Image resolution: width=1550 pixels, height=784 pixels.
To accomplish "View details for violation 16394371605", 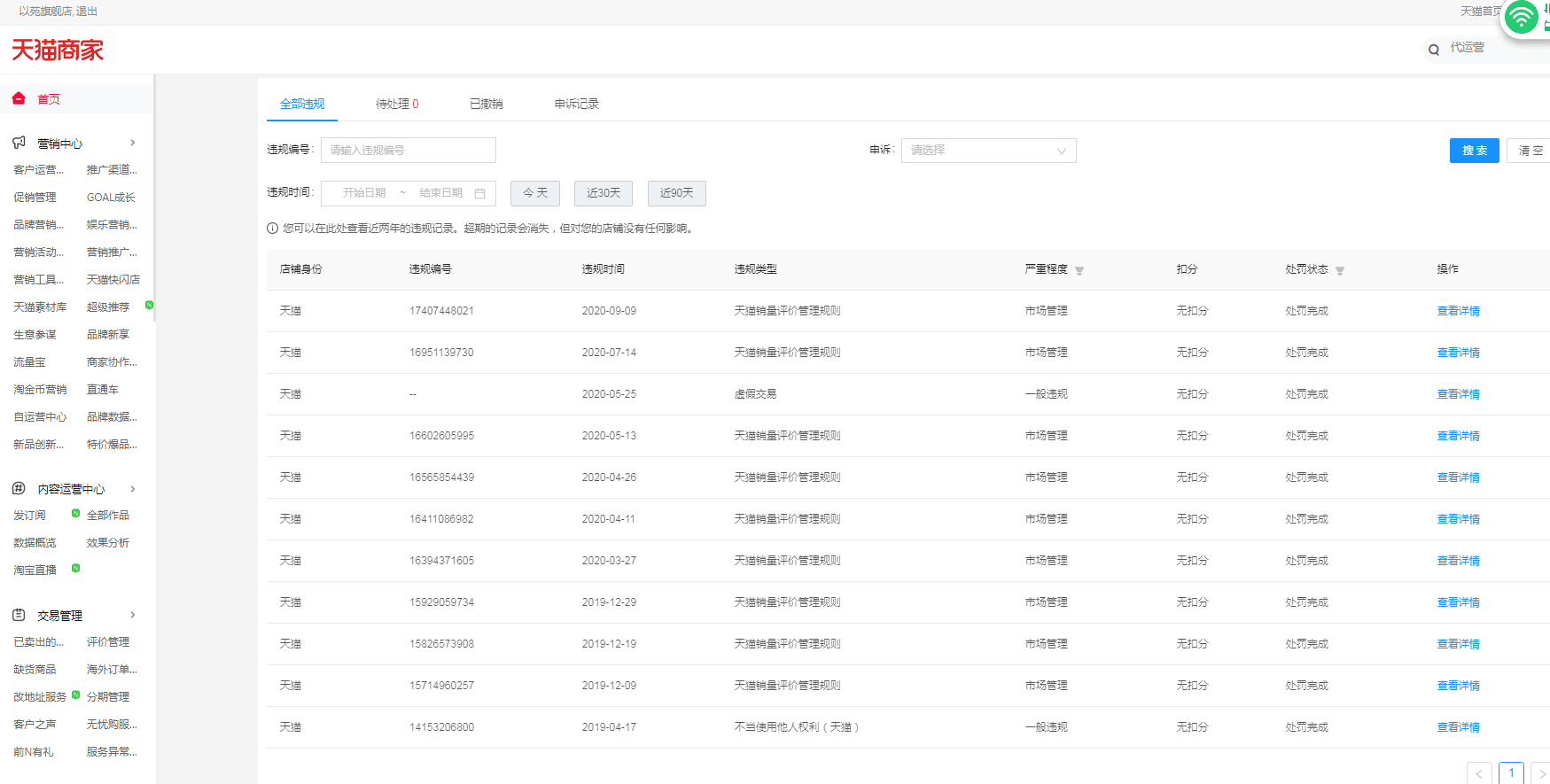I will tap(1459, 561).
